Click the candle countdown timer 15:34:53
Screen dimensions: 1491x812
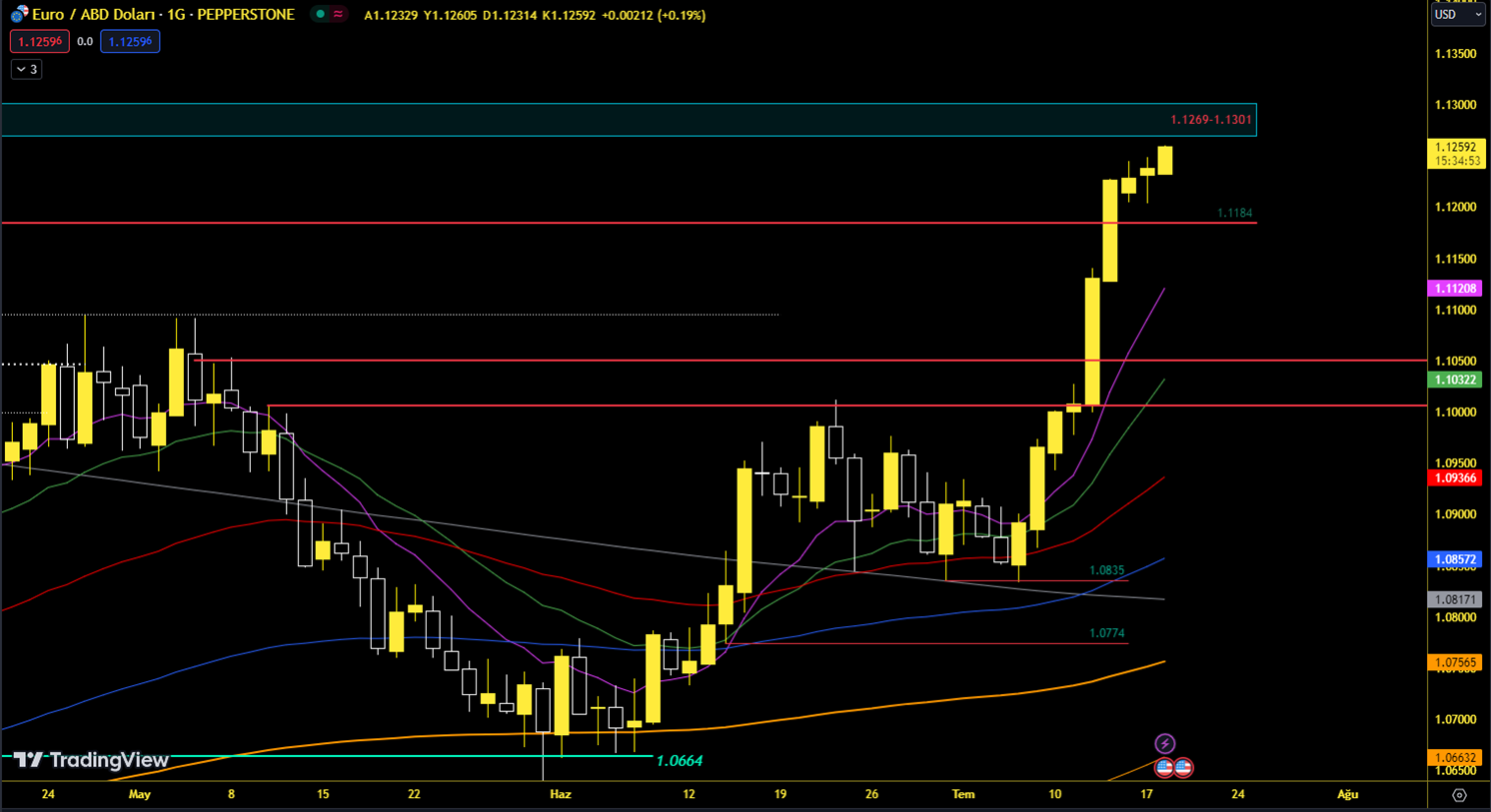[x=1456, y=161]
